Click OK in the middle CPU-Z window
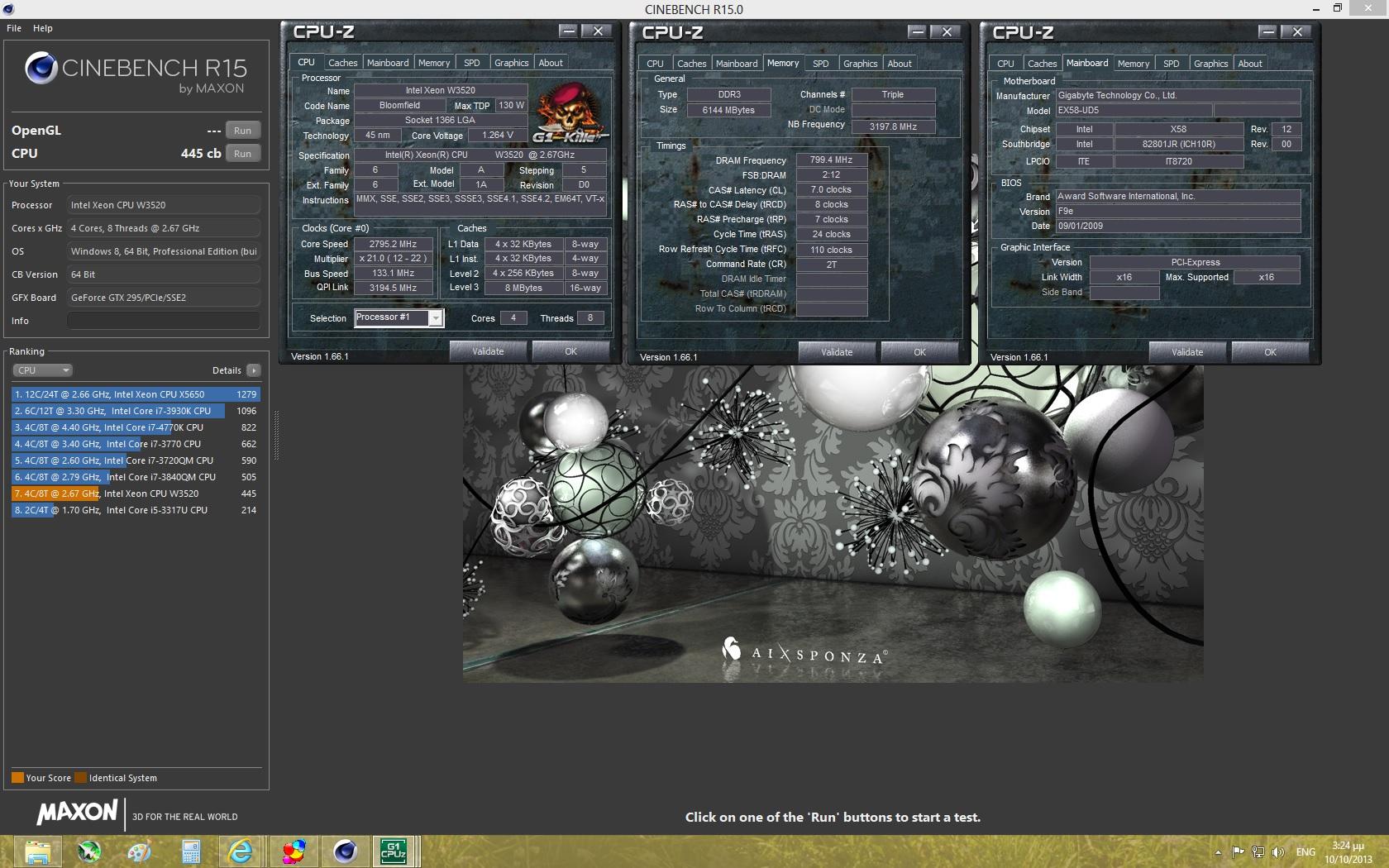Screen dimensions: 1389x868 coord(919,352)
